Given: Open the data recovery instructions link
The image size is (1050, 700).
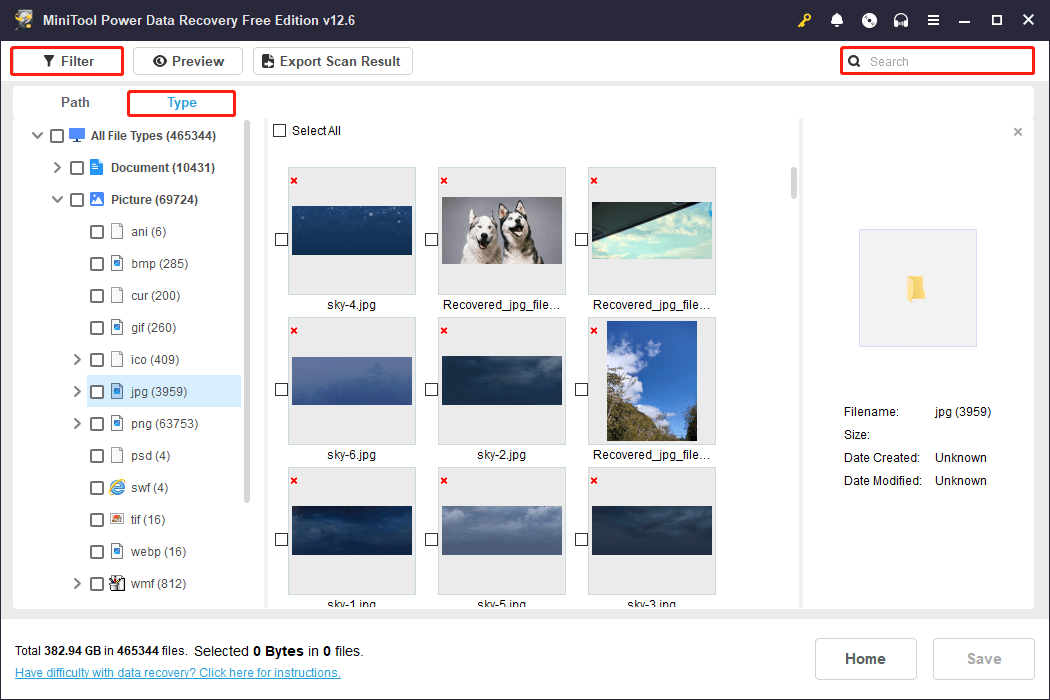Looking at the screenshot, I should [177, 672].
